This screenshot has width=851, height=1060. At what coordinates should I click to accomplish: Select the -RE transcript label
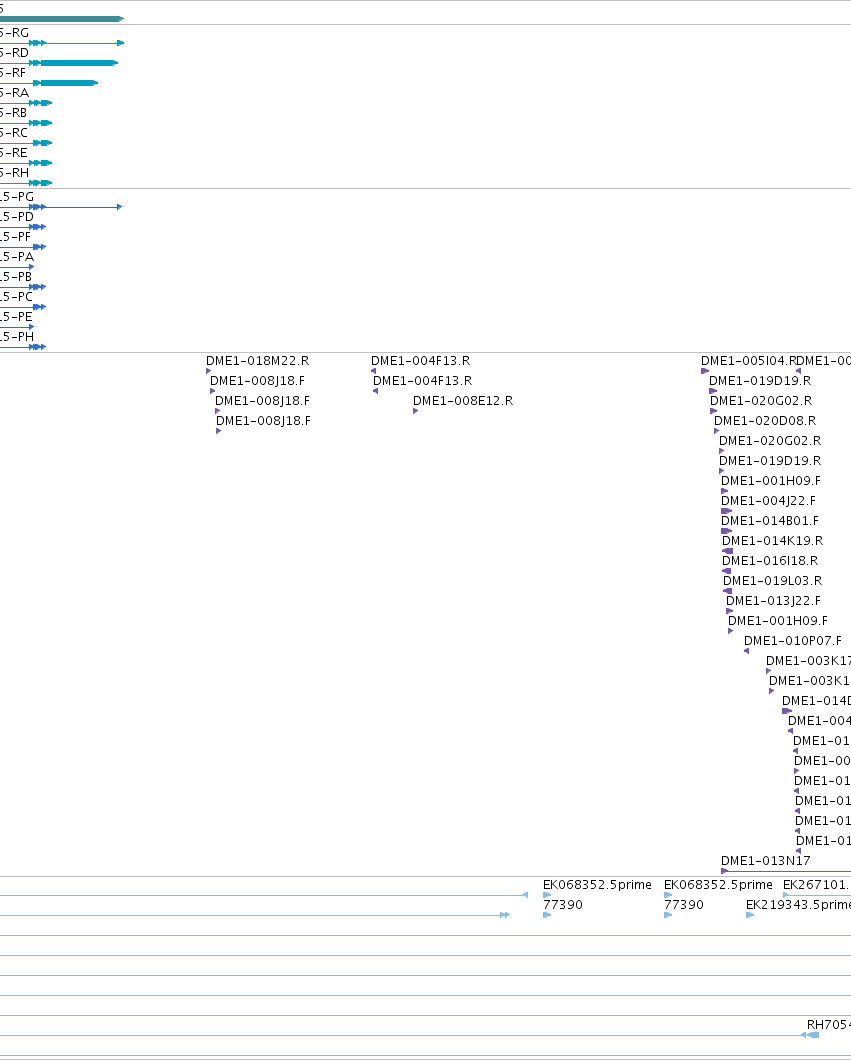tap(14, 152)
